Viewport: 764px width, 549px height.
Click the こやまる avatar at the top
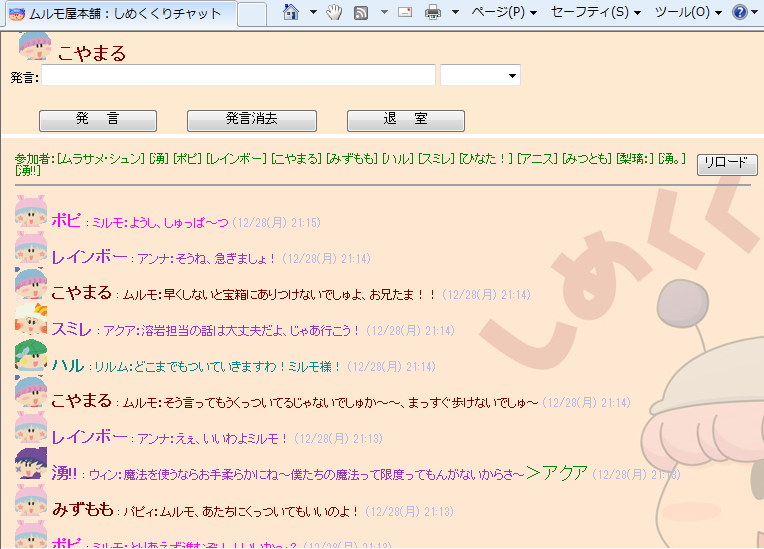click(35, 46)
